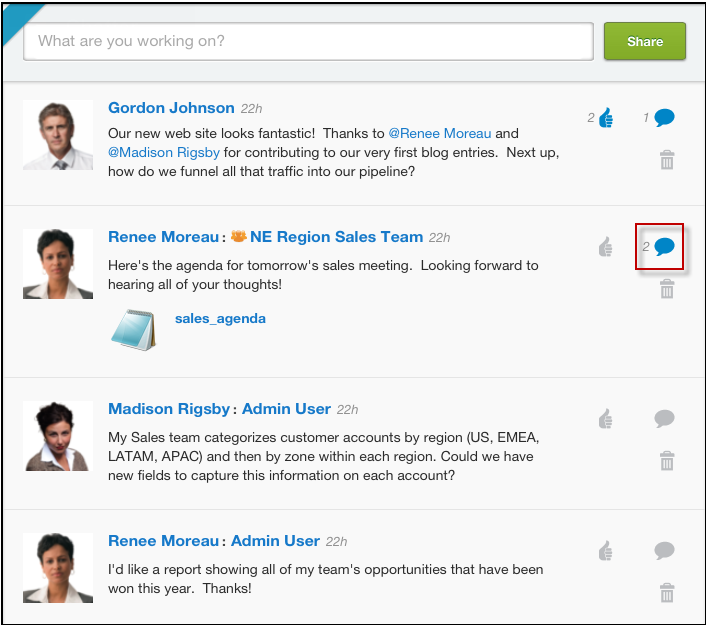Delete Gordon Johnson's post using trash icon
Screen dimensions: 706x625
coord(667,160)
